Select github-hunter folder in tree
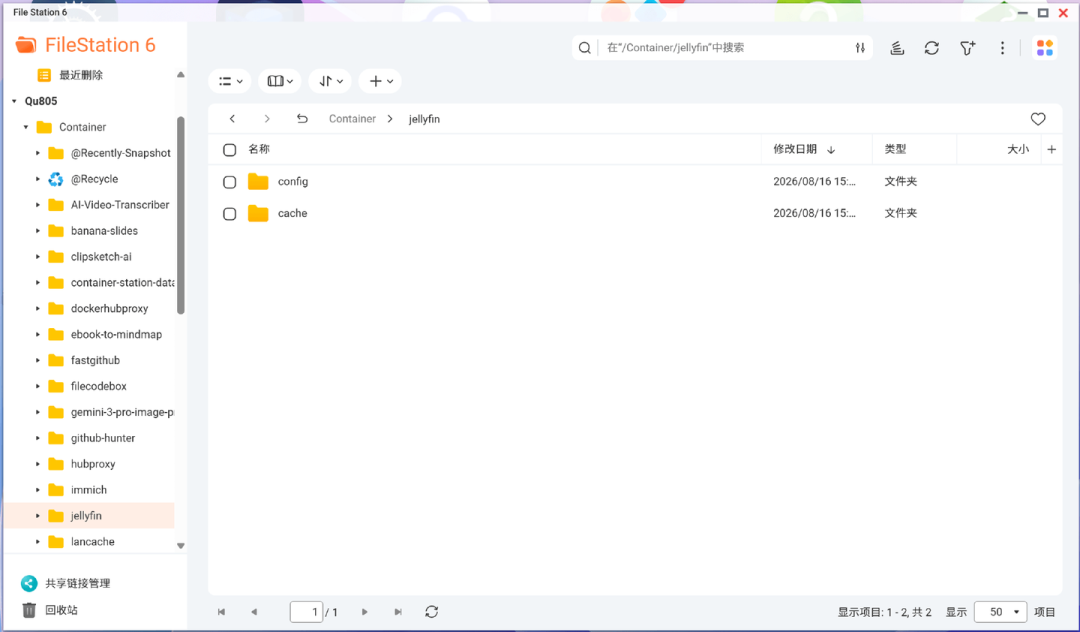The height and width of the screenshot is (632, 1080). (103, 438)
